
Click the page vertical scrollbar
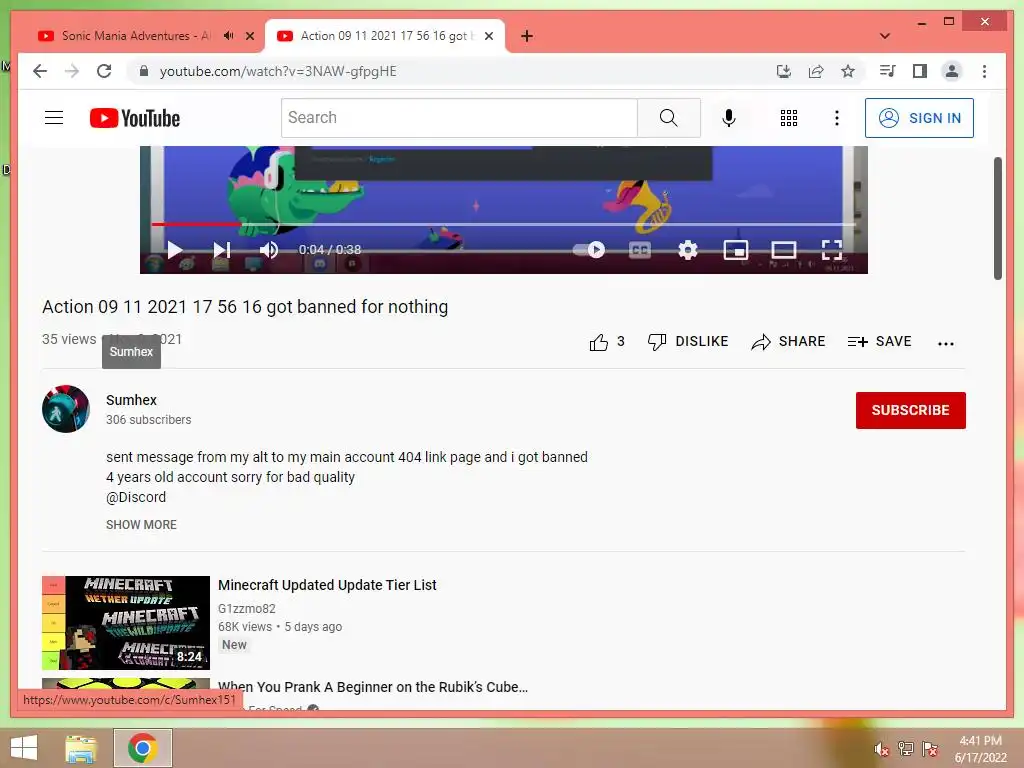point(997,218)
